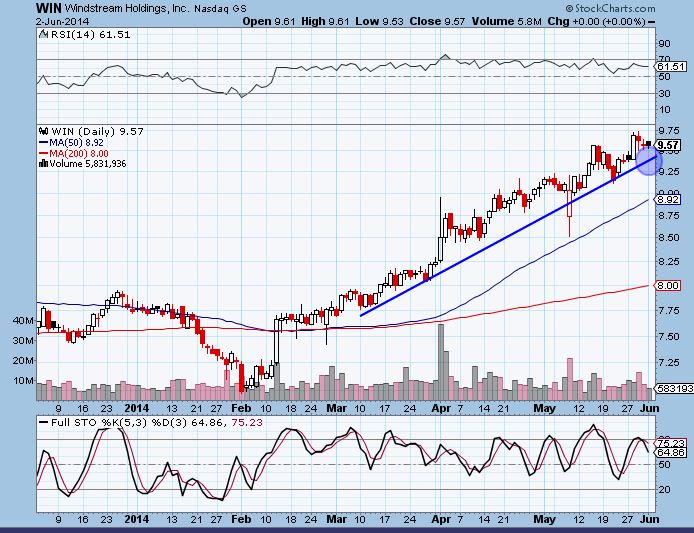
Task: Click the 583193 volume tag on the price axis
Action: pyautogui.click(x=675, y=388)
